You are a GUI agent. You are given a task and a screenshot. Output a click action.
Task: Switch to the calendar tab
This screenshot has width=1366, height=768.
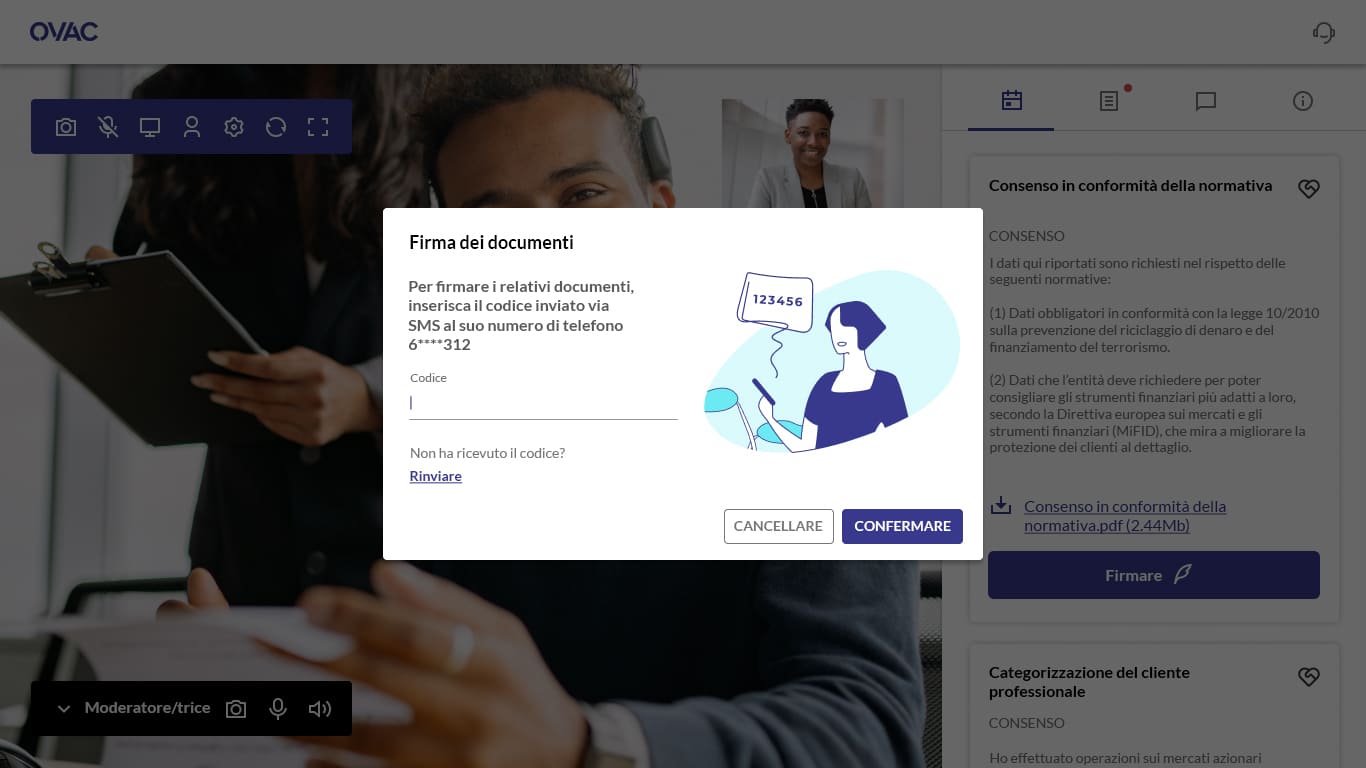click(1012, 101)
